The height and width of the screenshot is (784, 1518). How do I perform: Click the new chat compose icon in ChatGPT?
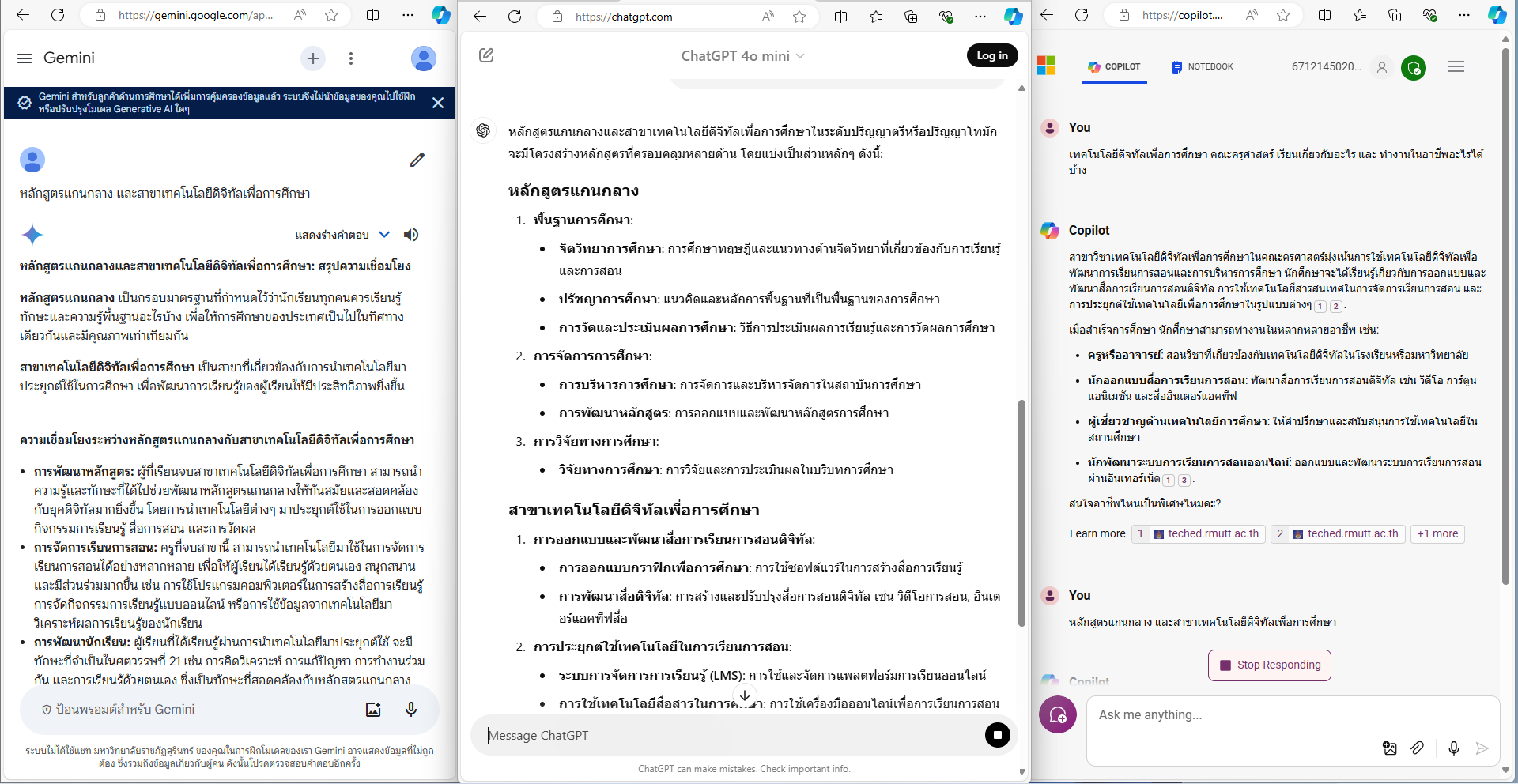pyautogui.click(x=486, y=55)
